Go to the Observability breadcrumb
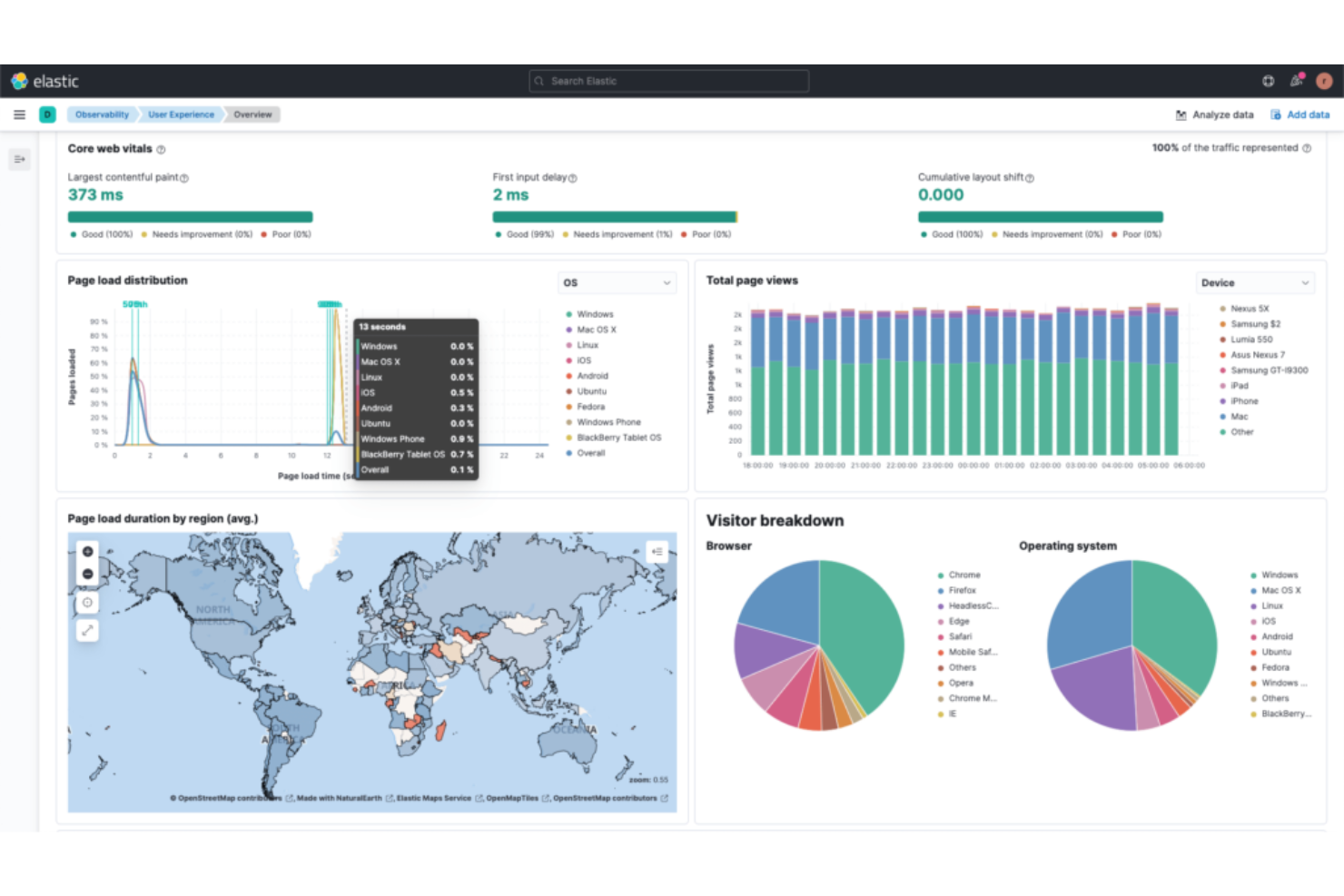Image resolution: width=1344 pixels, height=896 pixels. [101, 114]
